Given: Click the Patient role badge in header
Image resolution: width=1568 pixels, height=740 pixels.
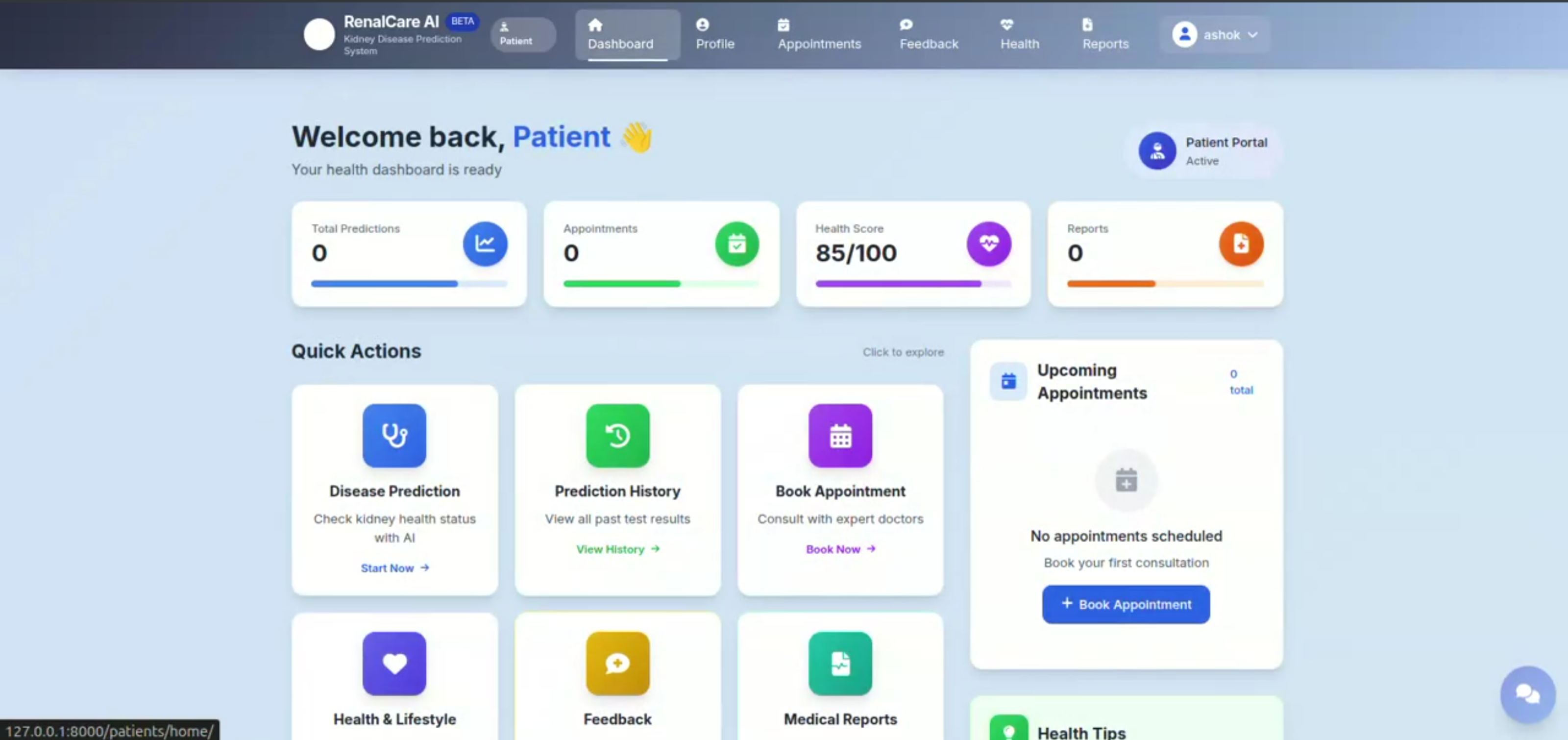Looking at the screenshot, I should pos(523,34).
